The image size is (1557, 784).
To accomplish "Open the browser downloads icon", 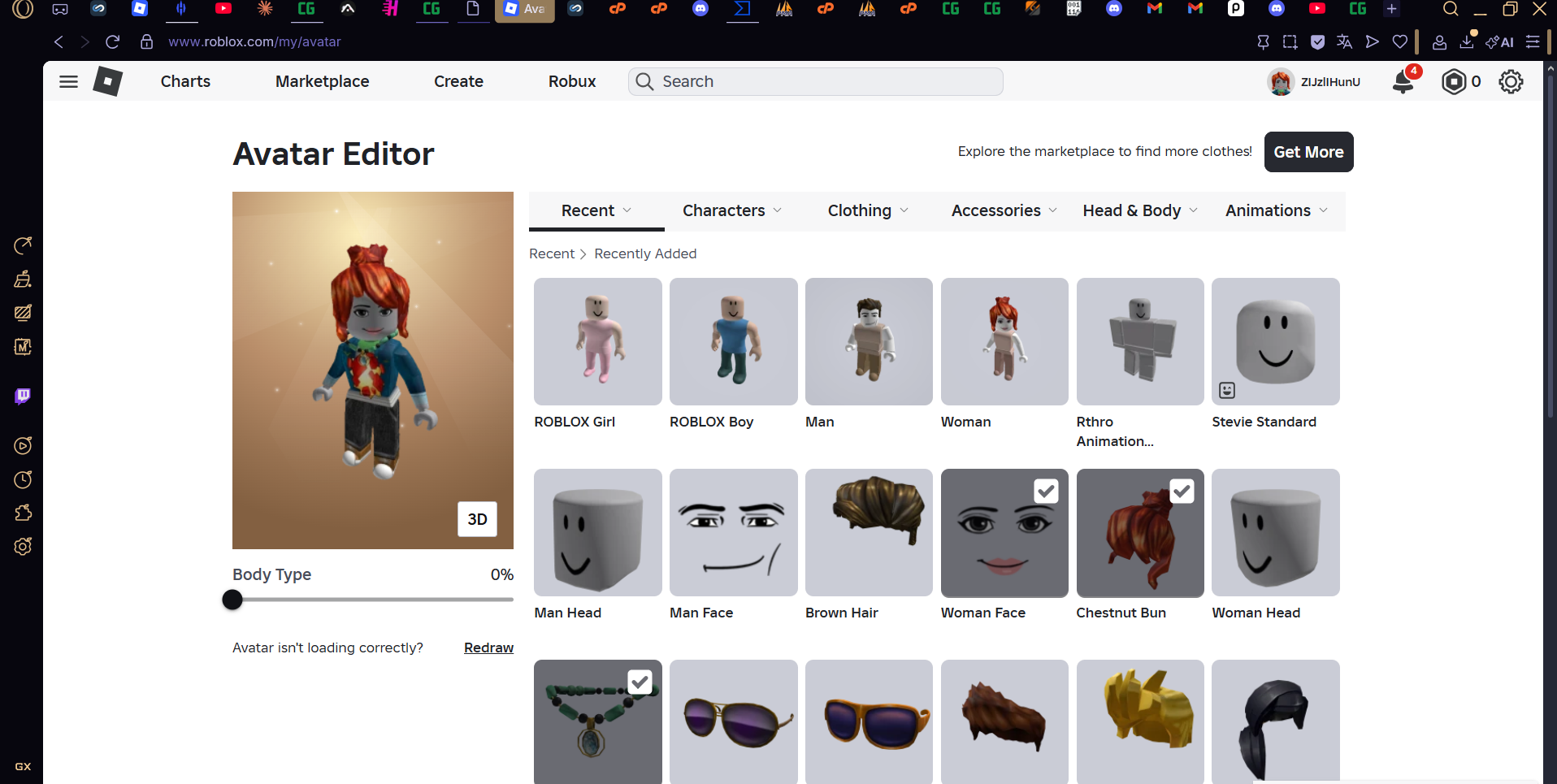I will pos(1467,41).
